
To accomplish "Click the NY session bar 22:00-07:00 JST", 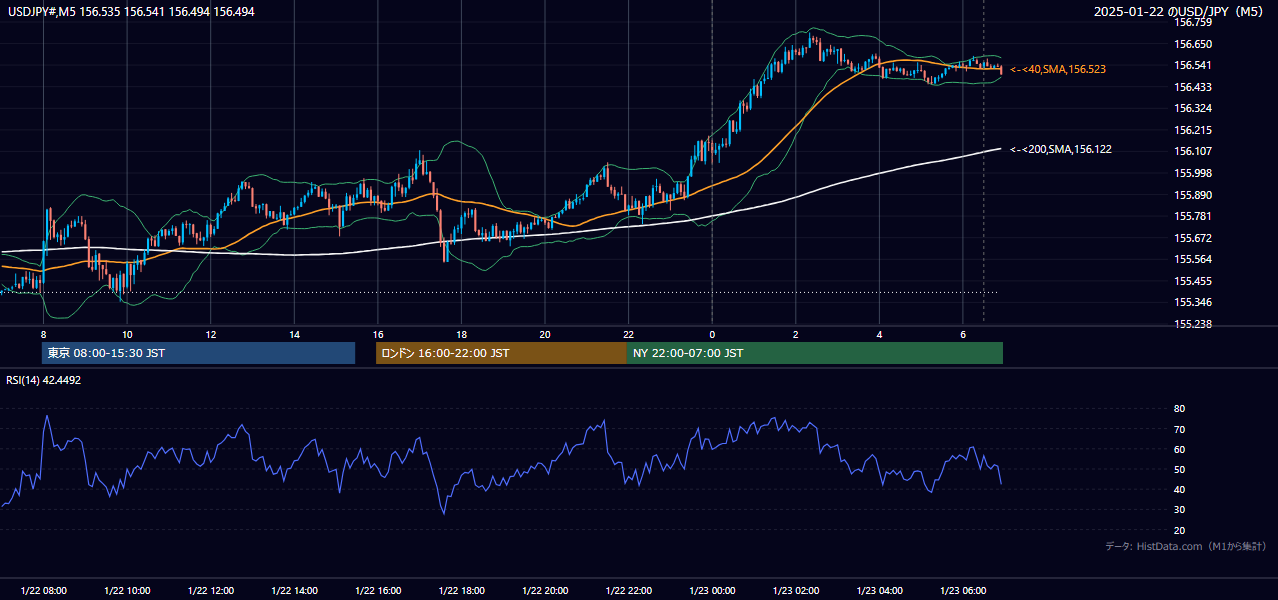I will 815,353.
